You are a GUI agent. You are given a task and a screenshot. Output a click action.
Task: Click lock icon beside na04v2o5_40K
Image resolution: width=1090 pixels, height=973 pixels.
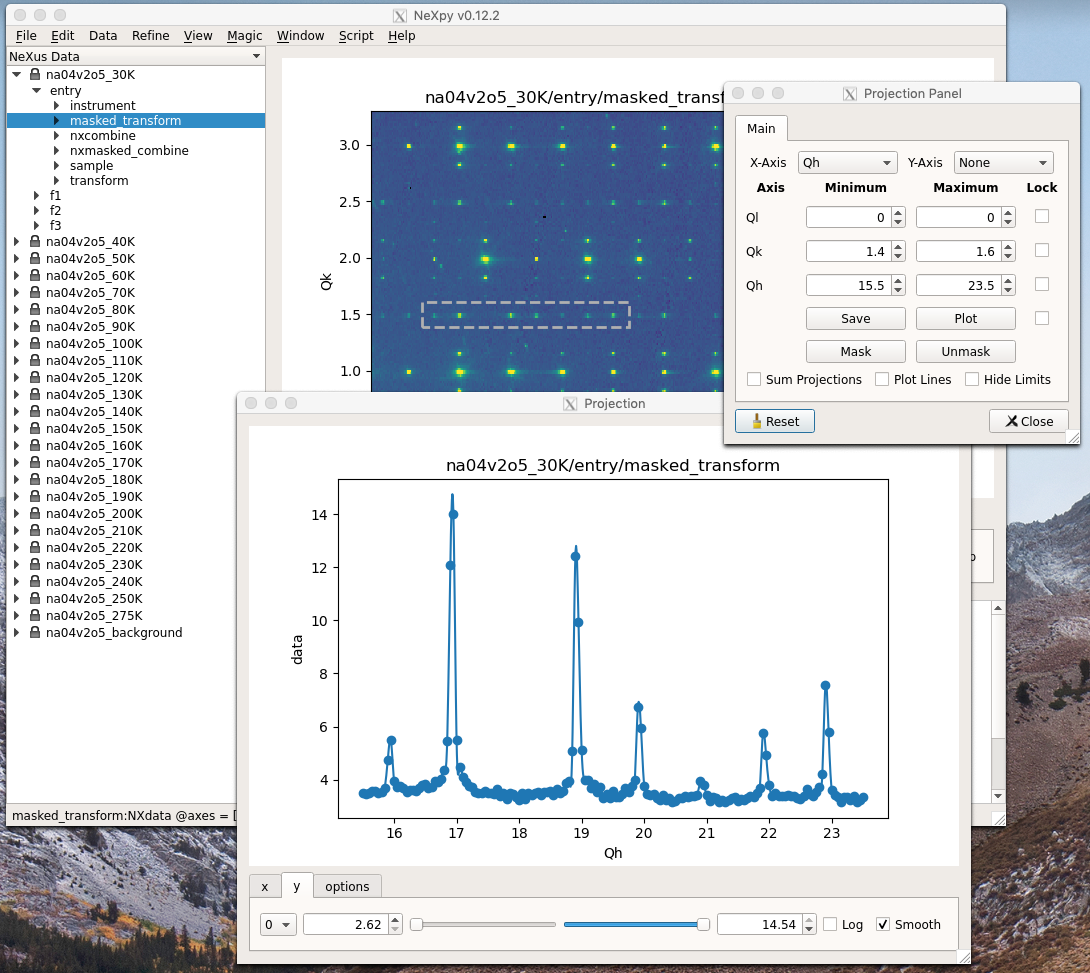click(x=35, y=242)
